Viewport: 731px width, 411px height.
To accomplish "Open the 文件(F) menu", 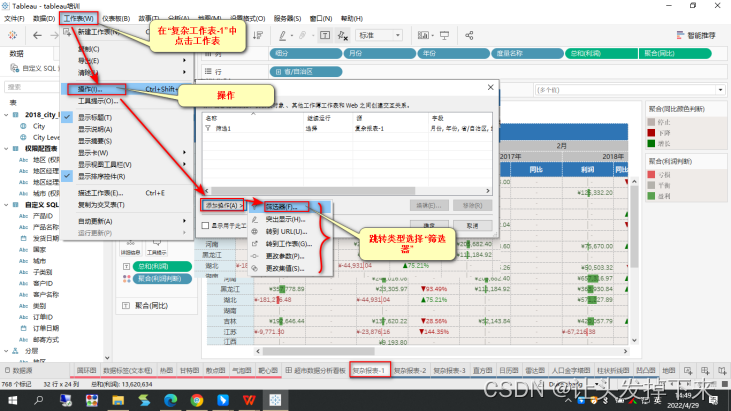I will [14, 19].
